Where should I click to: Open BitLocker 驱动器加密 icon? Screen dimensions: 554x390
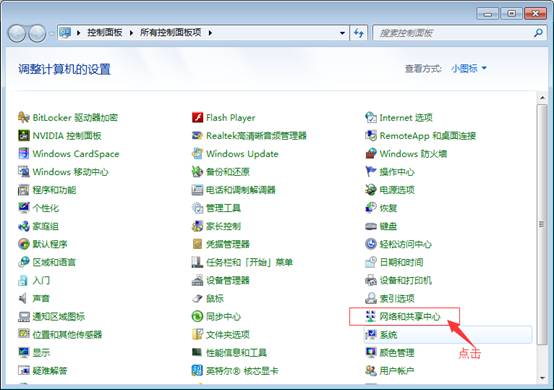click(x=24, y=117)
